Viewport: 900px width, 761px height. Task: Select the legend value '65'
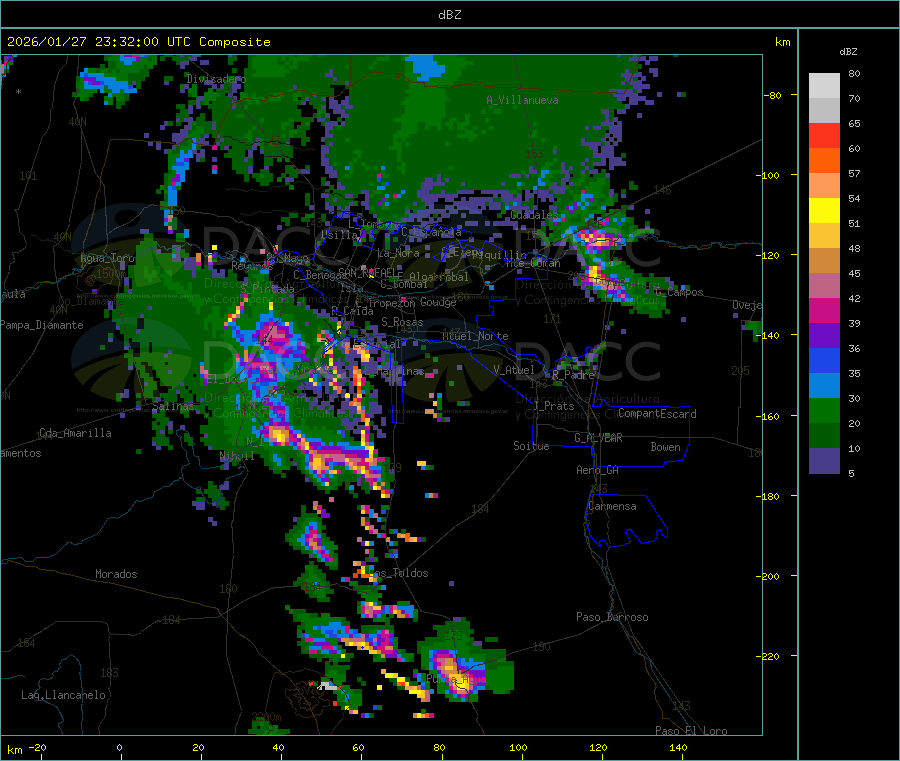point(854,123)
